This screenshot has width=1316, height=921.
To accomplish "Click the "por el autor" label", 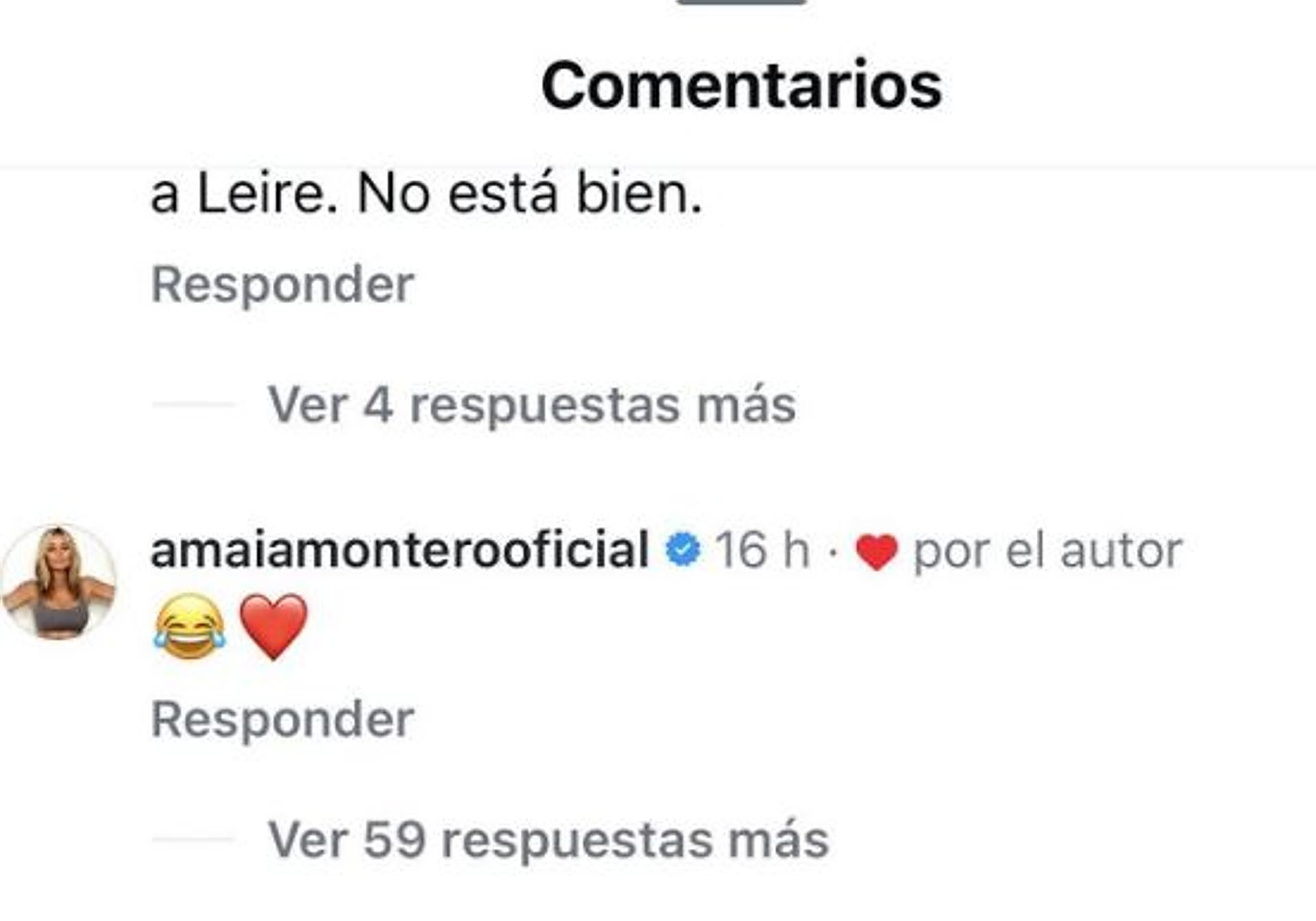I will [x=1048, y=551].
